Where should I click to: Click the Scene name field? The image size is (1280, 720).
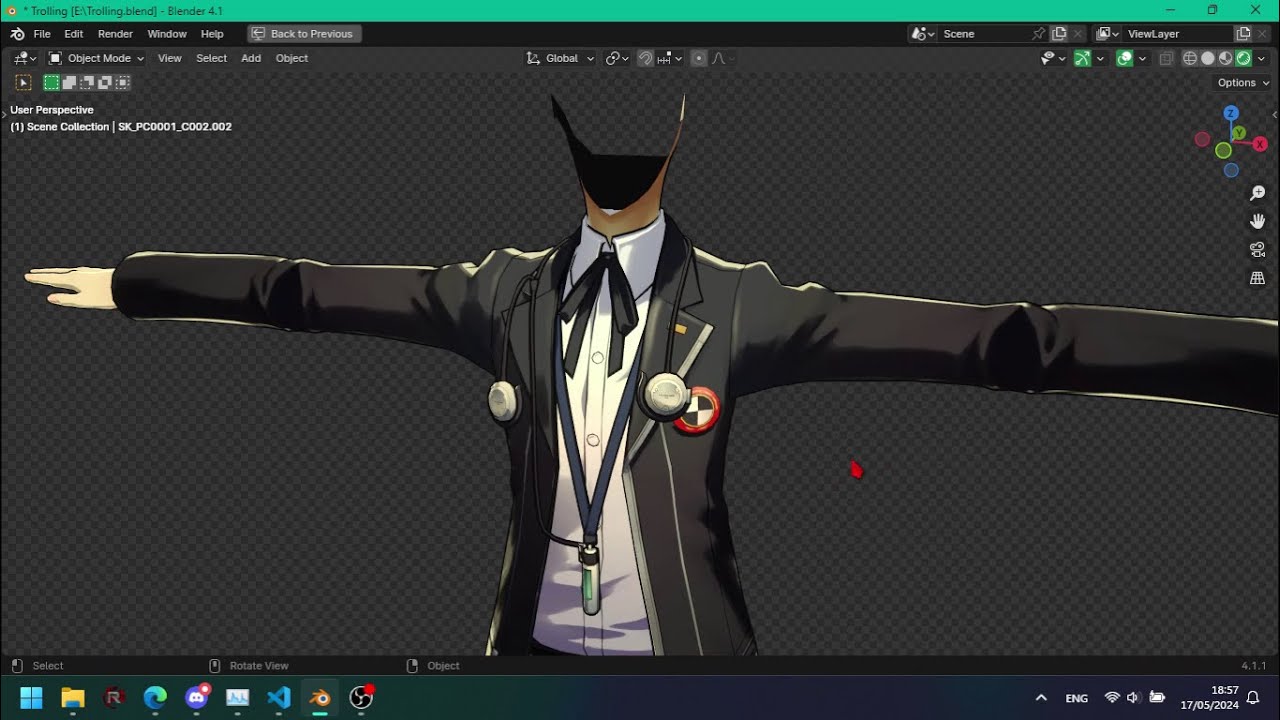point(985,34)
